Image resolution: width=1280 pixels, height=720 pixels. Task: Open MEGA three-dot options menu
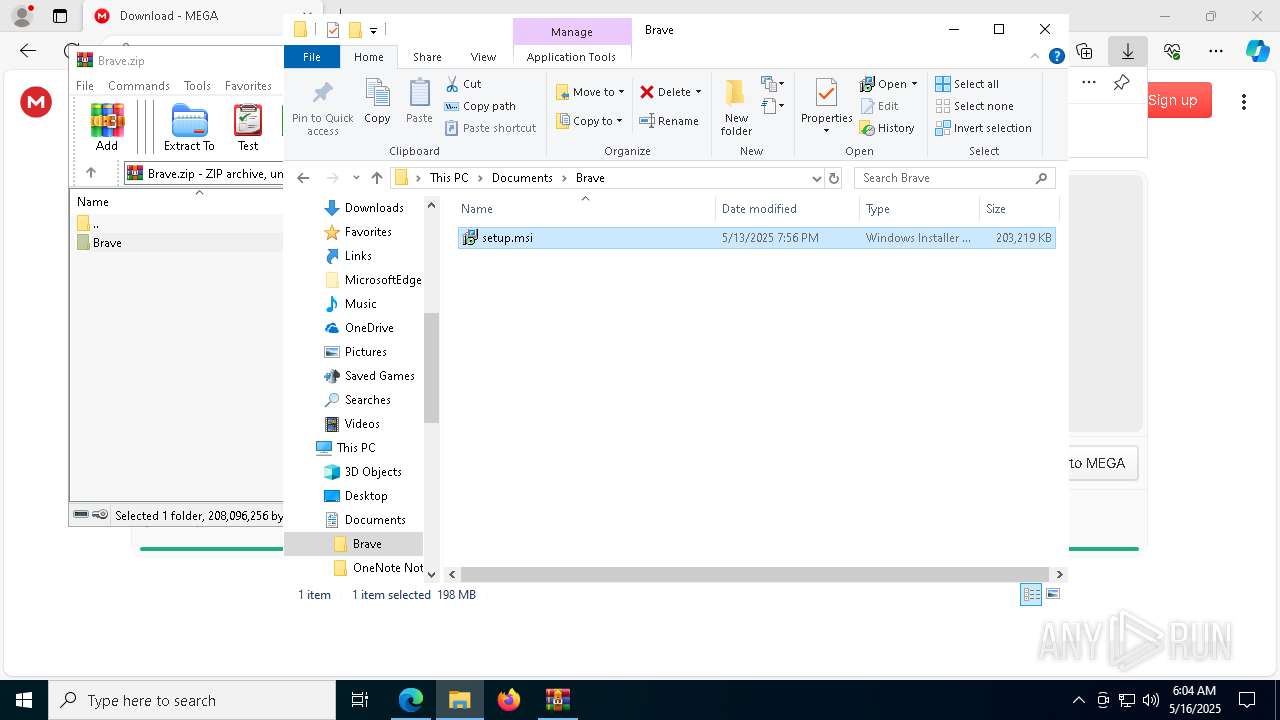tap(1244, 101)
